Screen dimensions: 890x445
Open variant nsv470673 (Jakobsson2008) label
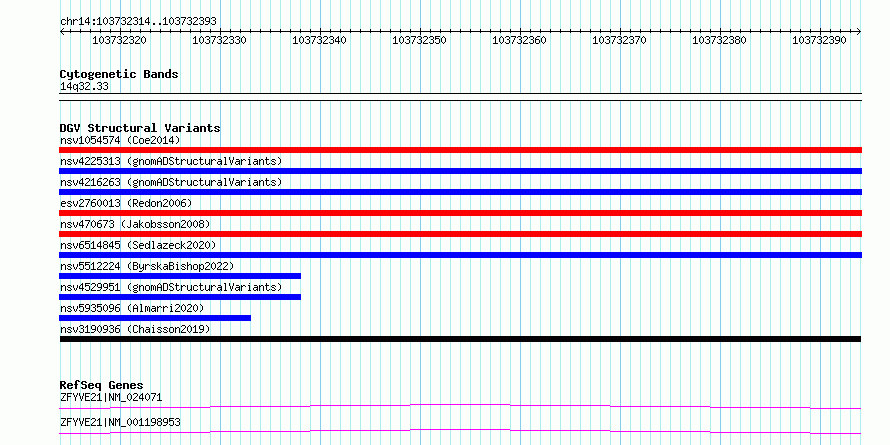pyautogui.click(x=135, y=224)
